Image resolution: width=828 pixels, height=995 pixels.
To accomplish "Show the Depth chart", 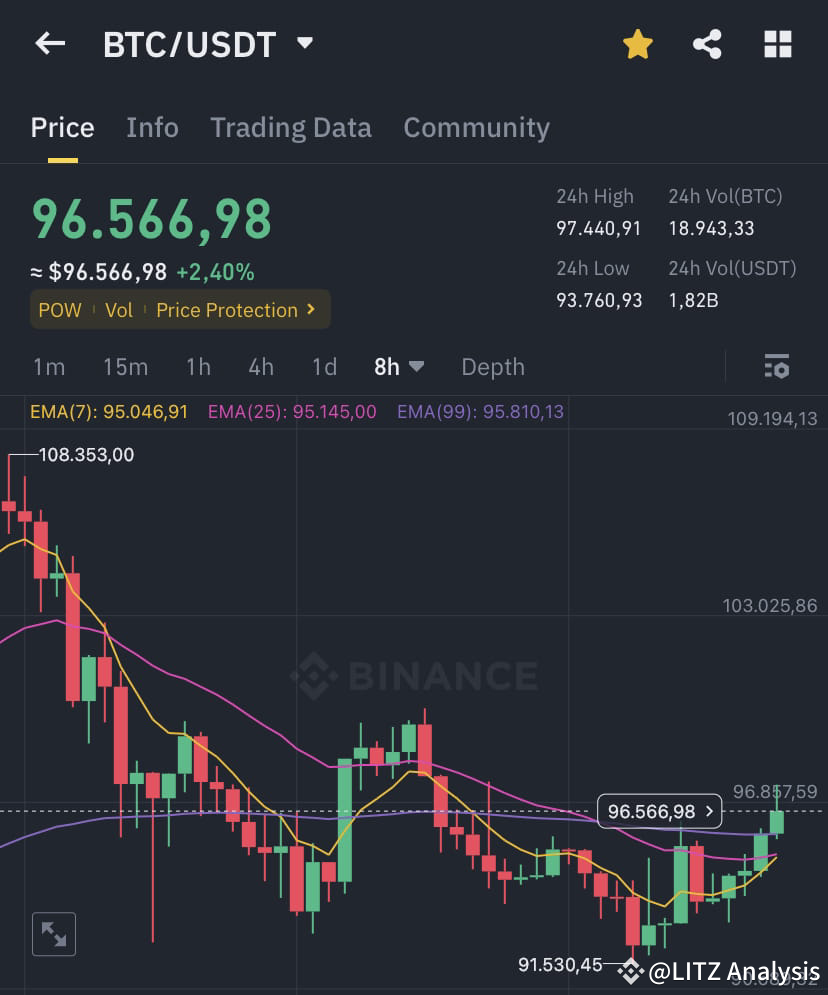I will click(x=493, y=367).
